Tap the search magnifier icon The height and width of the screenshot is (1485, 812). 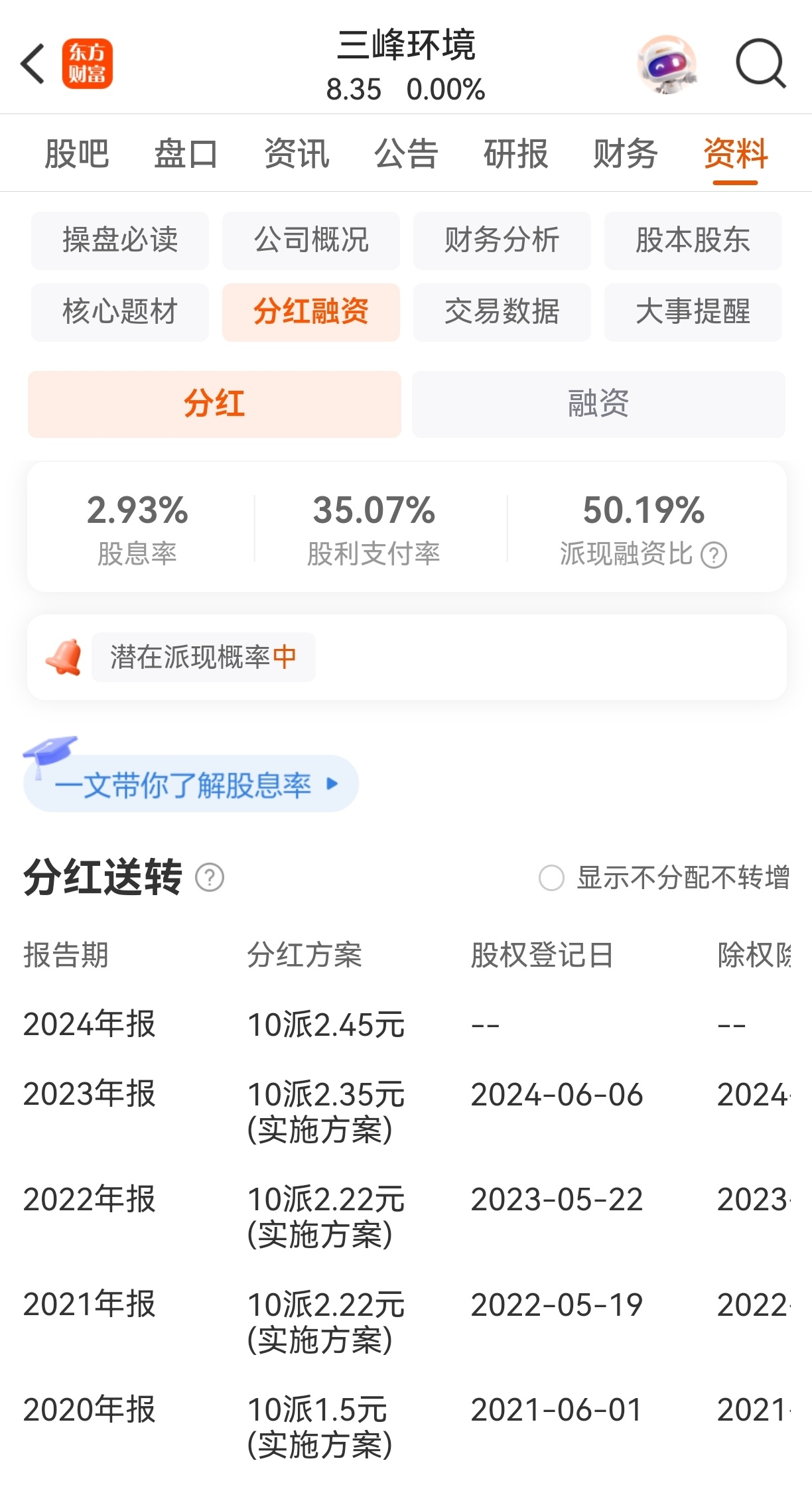[x=761, y=64]
